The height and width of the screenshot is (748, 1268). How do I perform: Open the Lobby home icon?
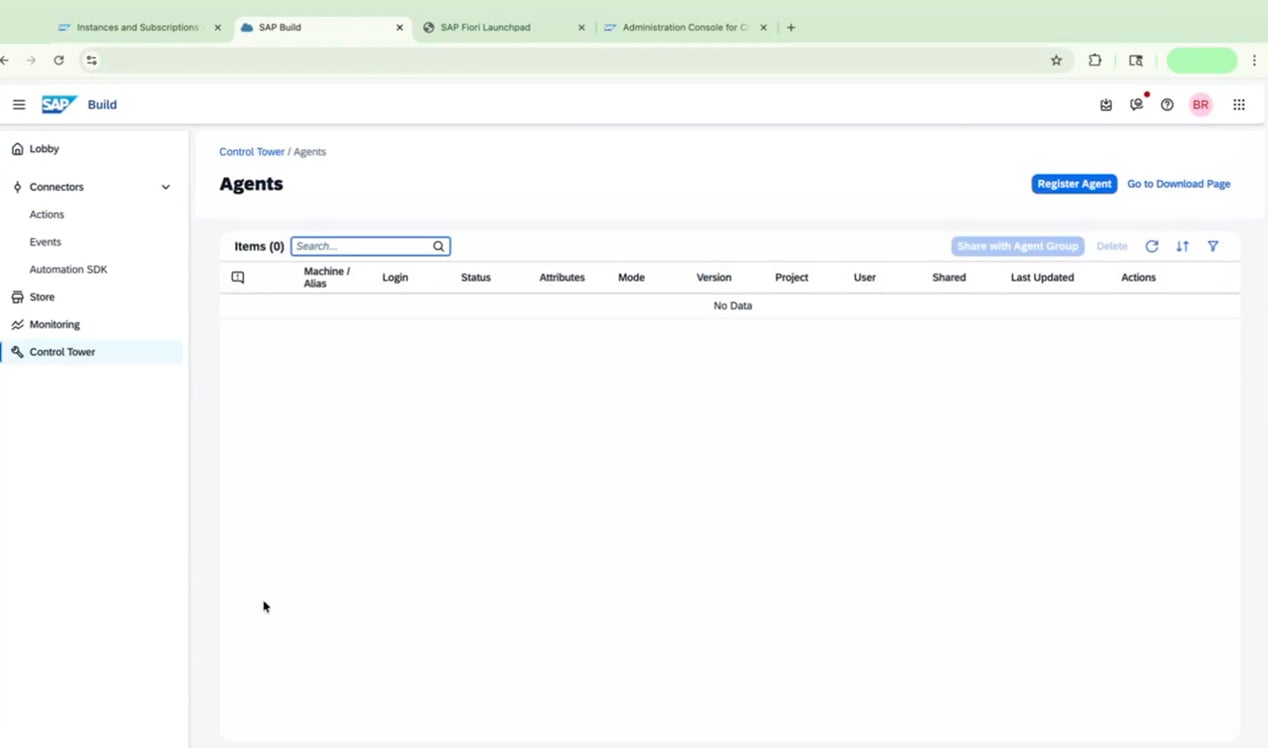[17, 149]
